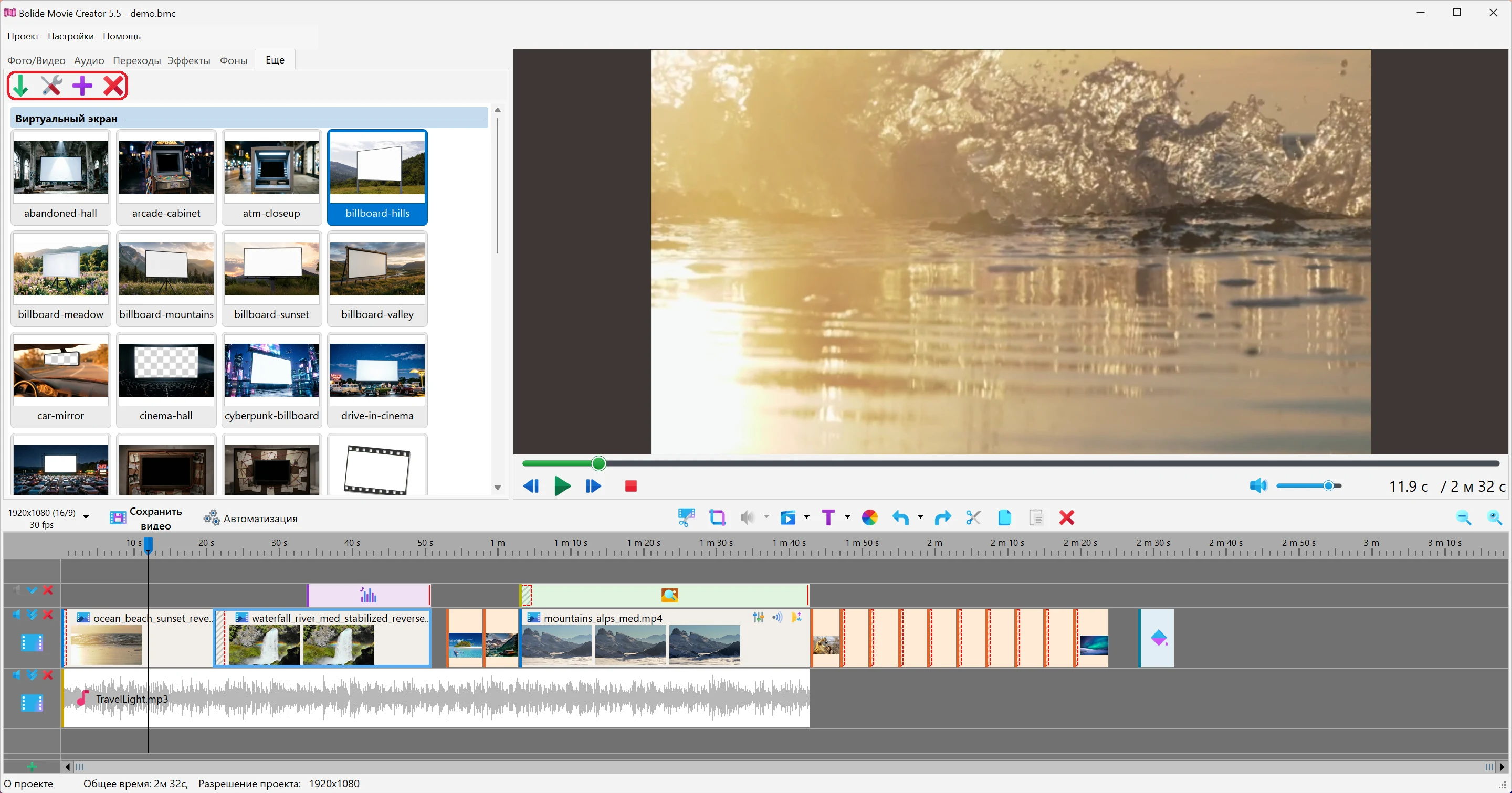Click the Redo arrow icon
1512x793 pixels.
coord(943,517)
